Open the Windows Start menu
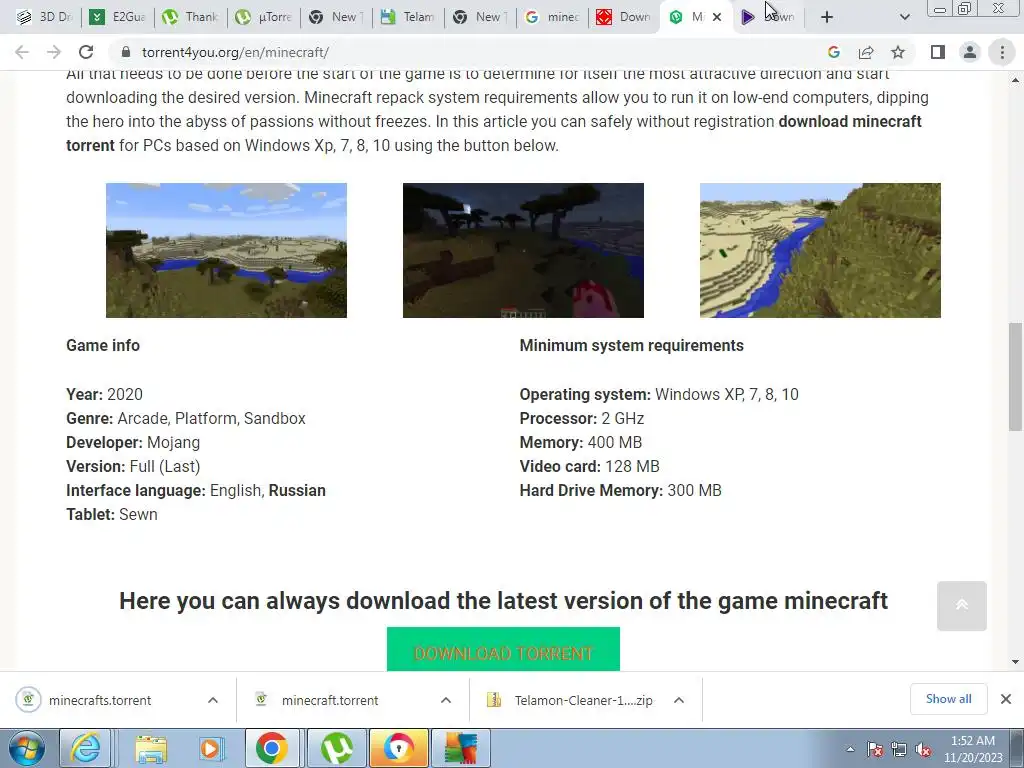Viewport: 1024px width, 768px height. 26,748
